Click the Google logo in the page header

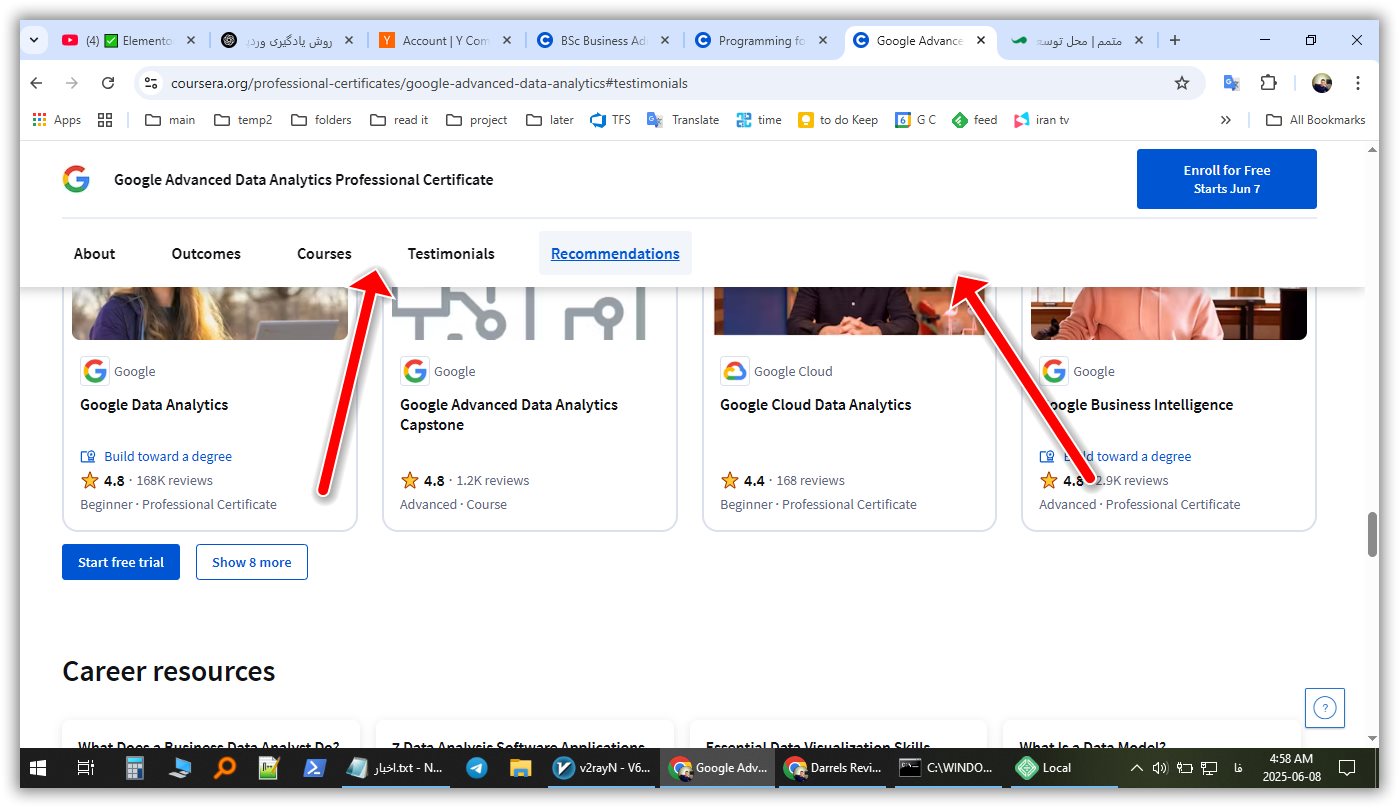tap(76, 179)
